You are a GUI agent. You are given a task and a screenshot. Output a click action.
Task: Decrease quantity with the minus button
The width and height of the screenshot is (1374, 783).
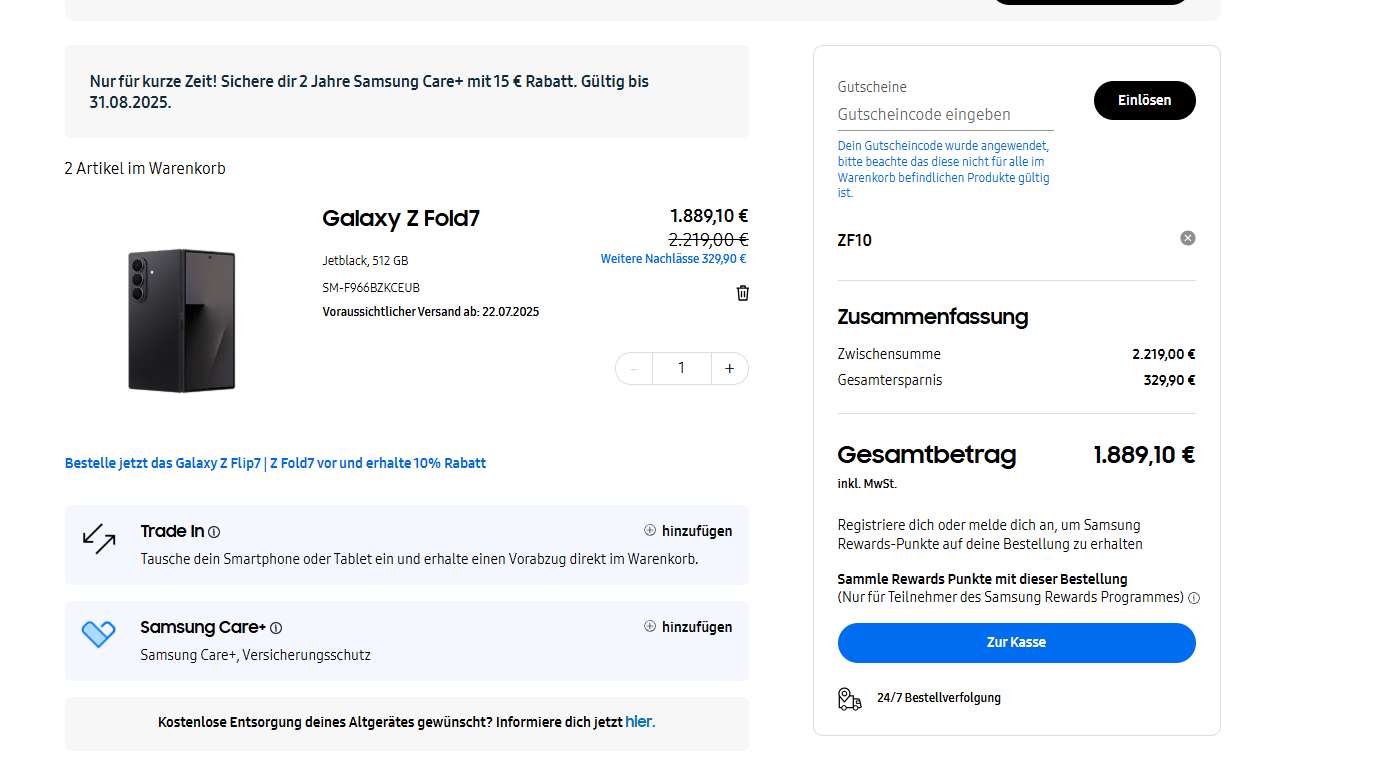[x=634, y=368]
